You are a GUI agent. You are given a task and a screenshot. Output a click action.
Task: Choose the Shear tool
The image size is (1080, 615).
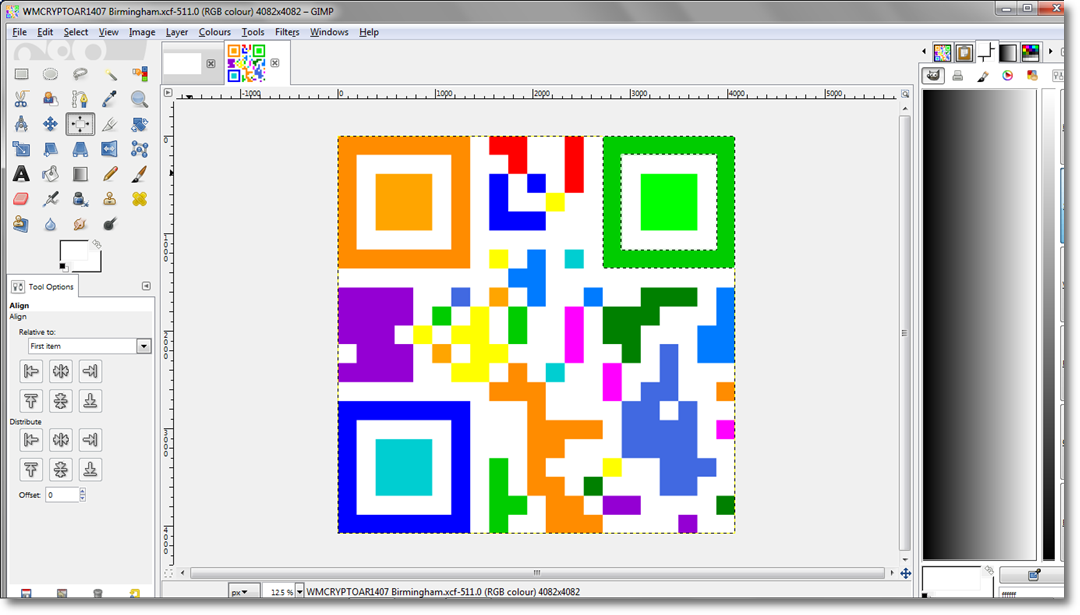point(50,149)
